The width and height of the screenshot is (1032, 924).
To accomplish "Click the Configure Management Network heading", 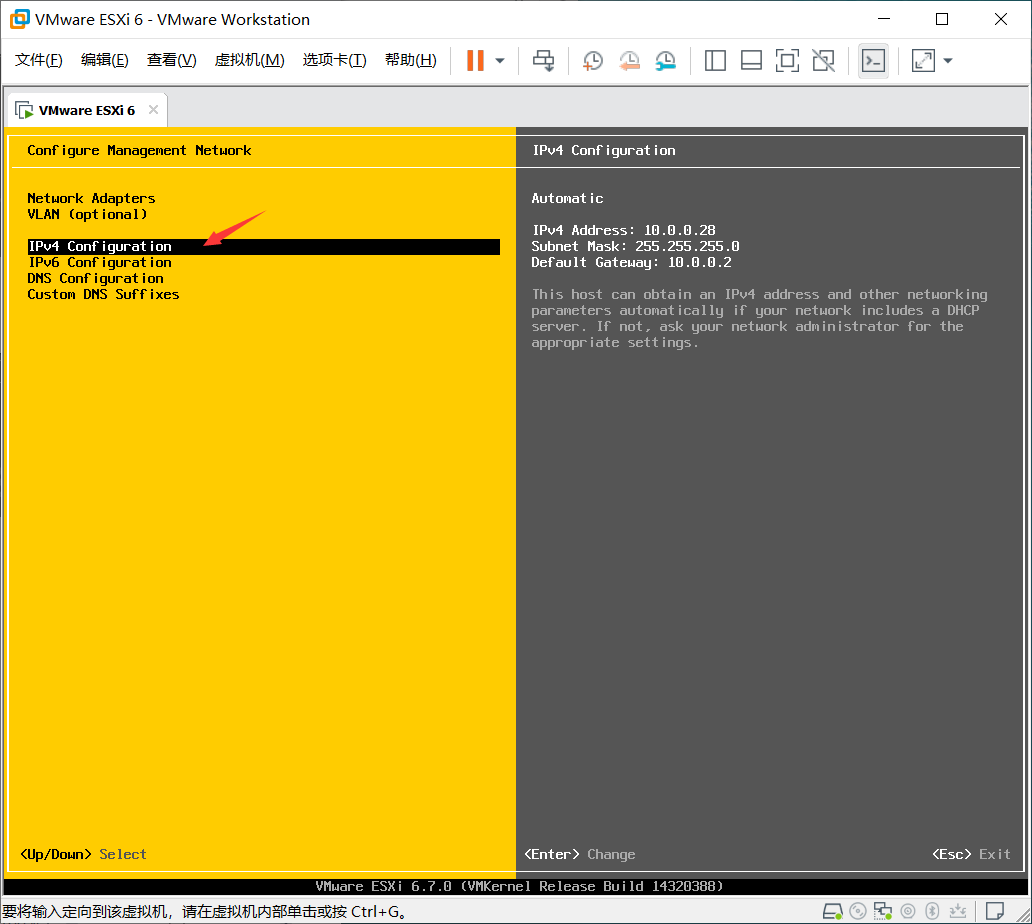I will [x=139, y=150].
